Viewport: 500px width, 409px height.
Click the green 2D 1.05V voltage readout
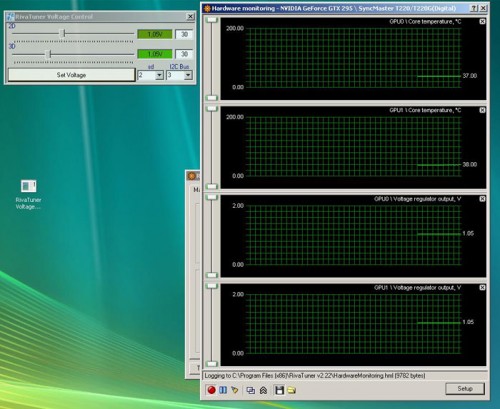155,34
